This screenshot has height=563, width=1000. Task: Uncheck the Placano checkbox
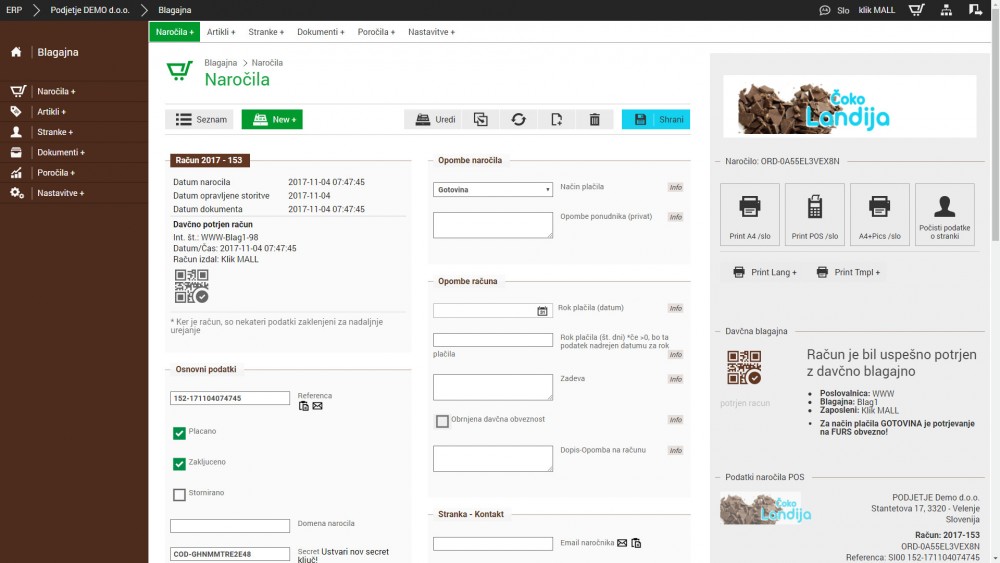click(179, 433)
